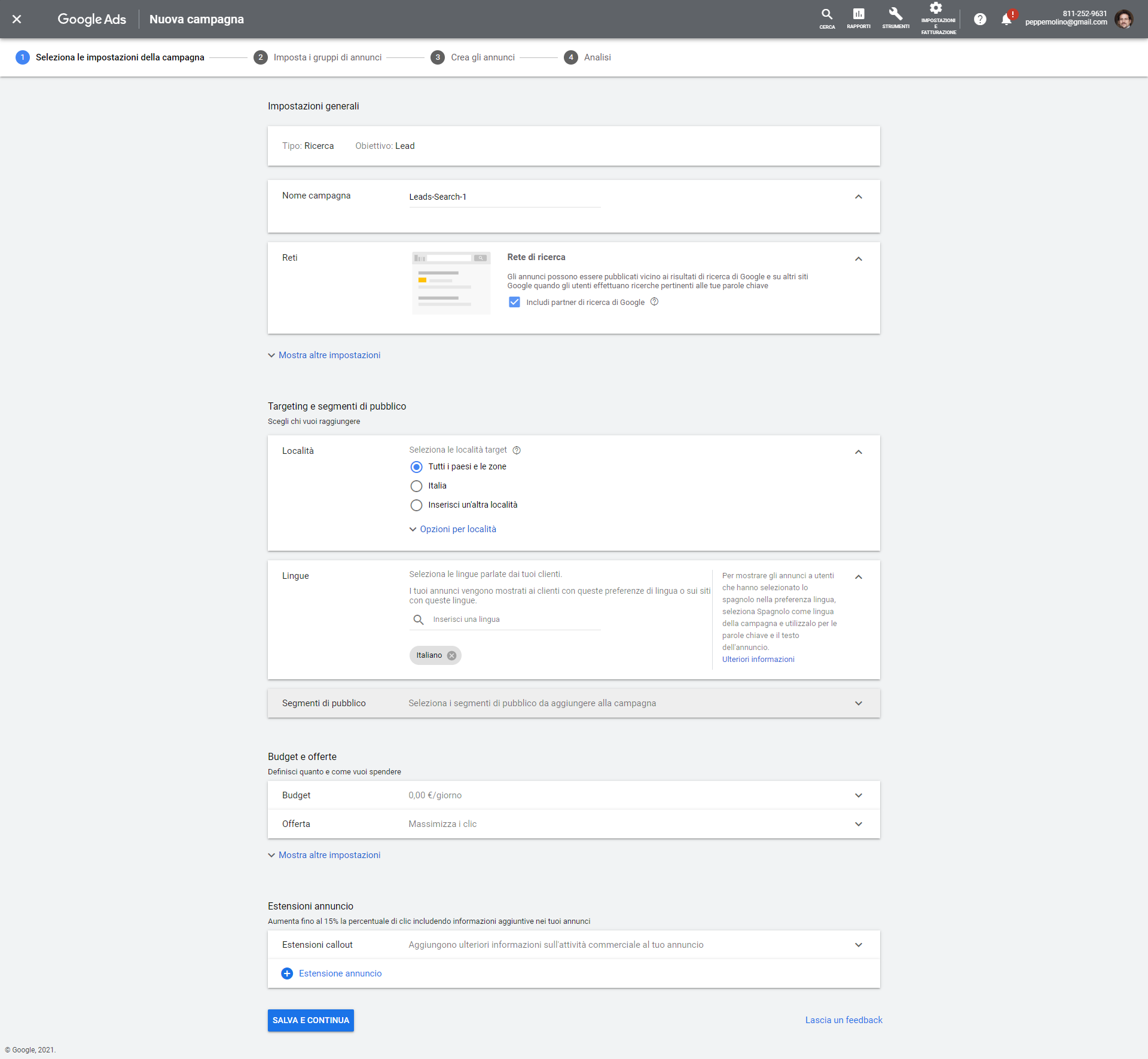
Task: Go to step Crea gli annunci
Action: [x=483, y=57]
